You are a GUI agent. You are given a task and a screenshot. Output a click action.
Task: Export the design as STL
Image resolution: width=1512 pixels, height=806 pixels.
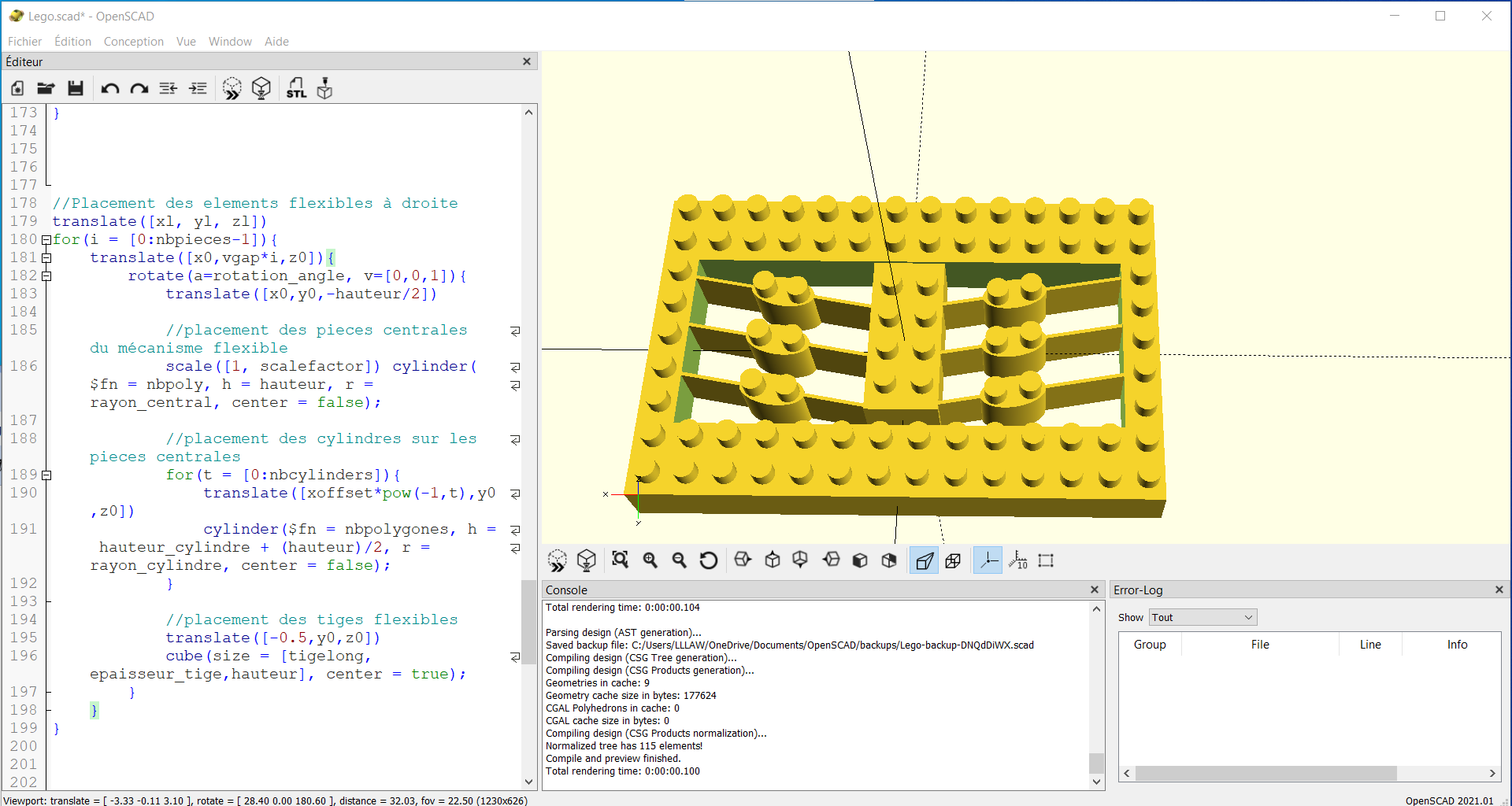(x=296, y=88)
